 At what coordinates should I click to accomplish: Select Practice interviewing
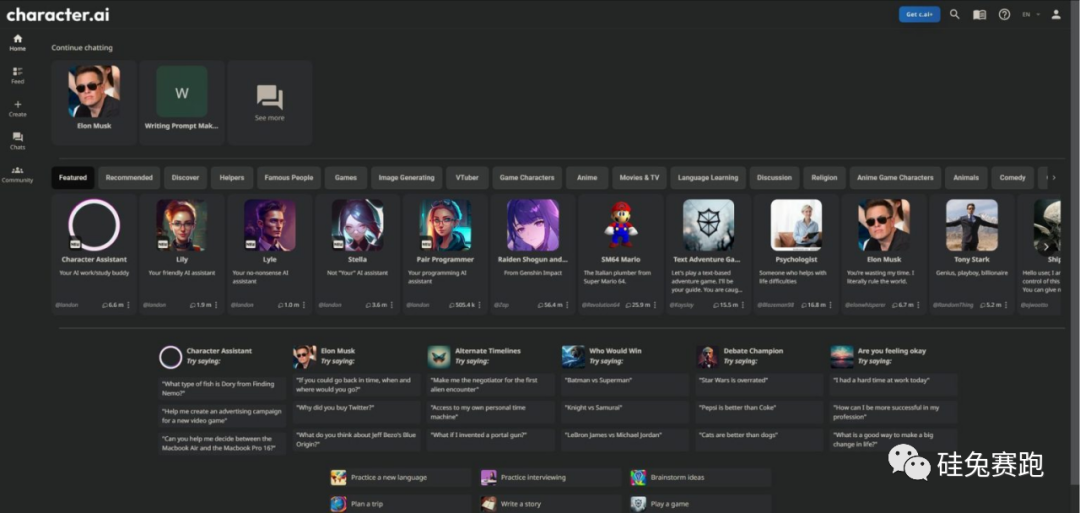[x=550, y=477]
